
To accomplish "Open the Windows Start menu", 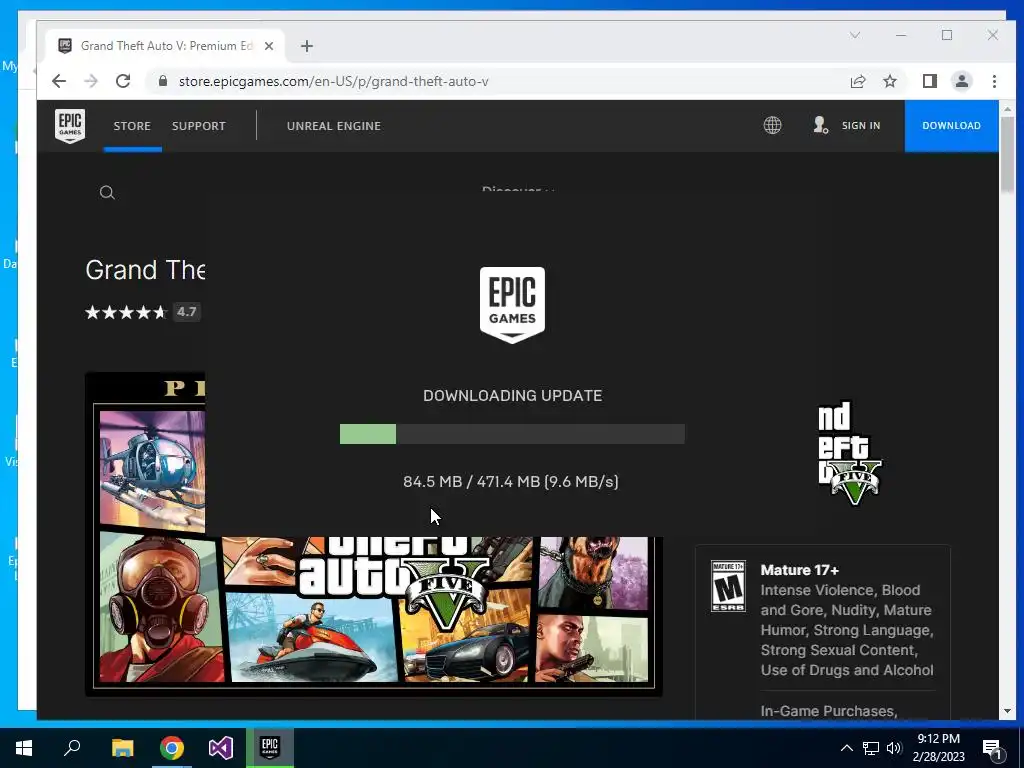I will tap(24, 748).
